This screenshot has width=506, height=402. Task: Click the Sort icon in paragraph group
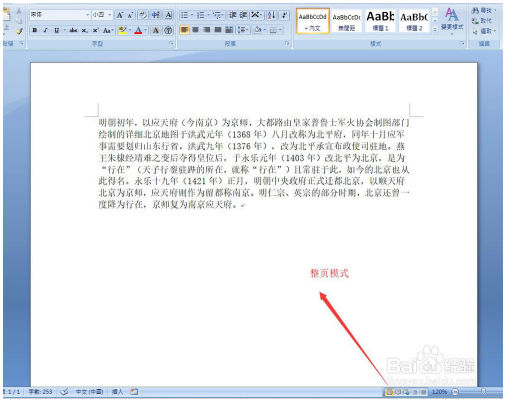(272, 15)
